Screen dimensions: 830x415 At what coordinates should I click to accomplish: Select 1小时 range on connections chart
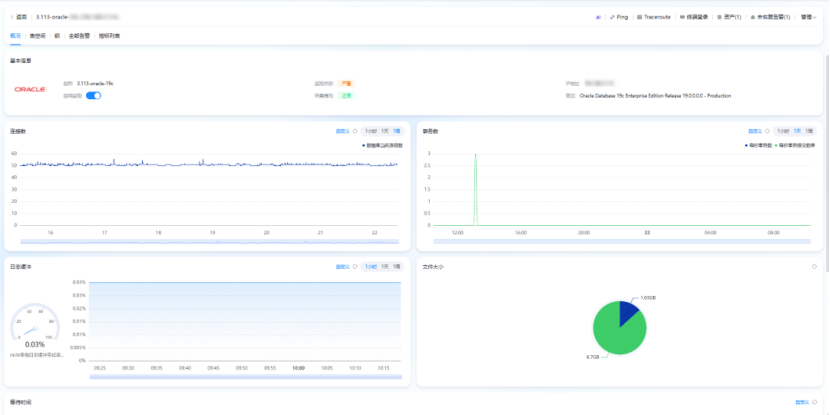[x=370, y=131]
